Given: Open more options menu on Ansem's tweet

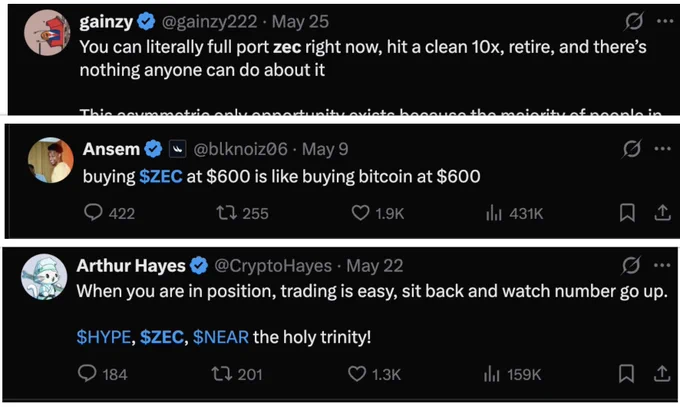Looking at the screenshot, I should 663,149.
